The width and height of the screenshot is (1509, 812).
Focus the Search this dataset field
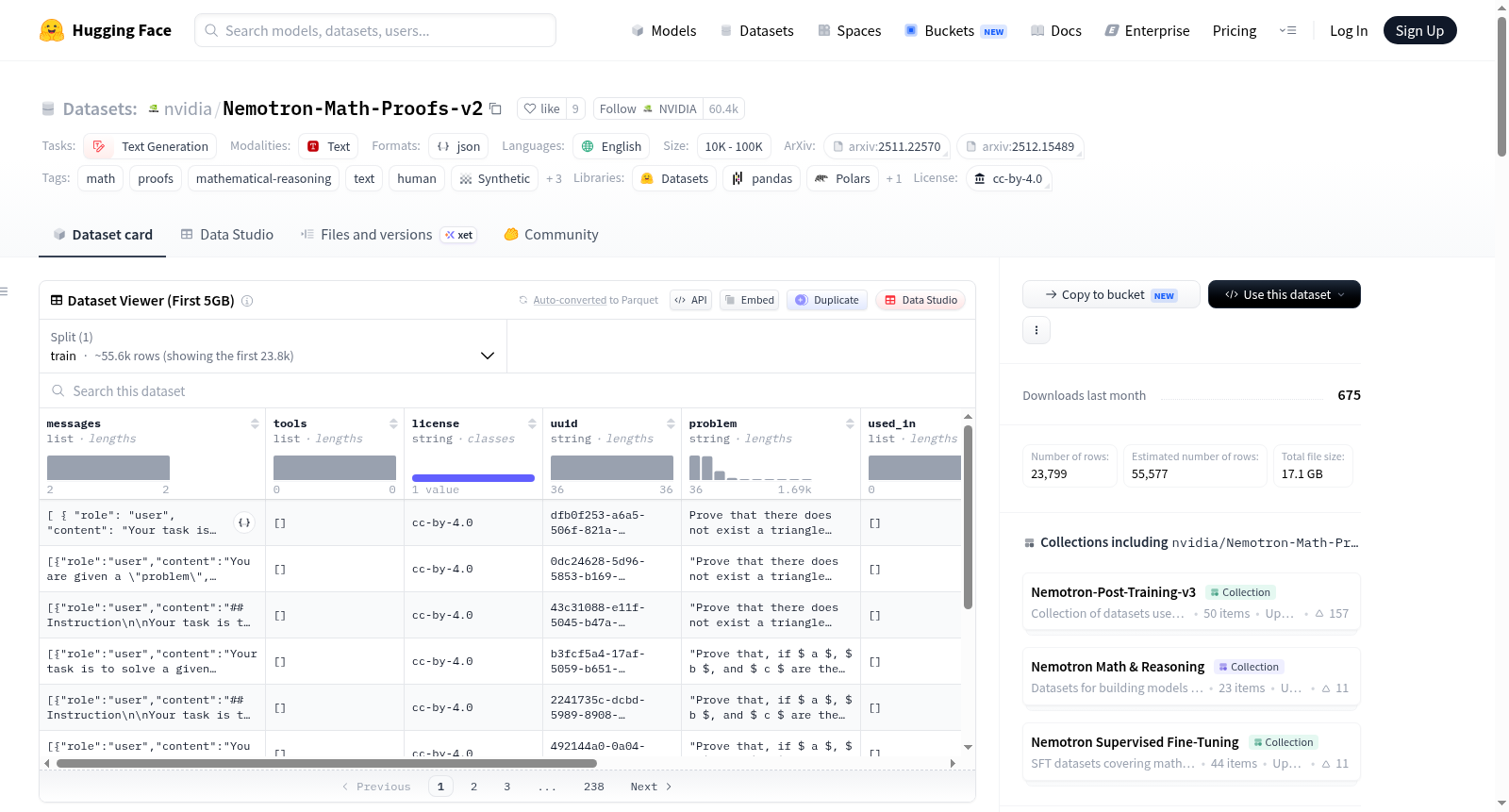[507, 390]
